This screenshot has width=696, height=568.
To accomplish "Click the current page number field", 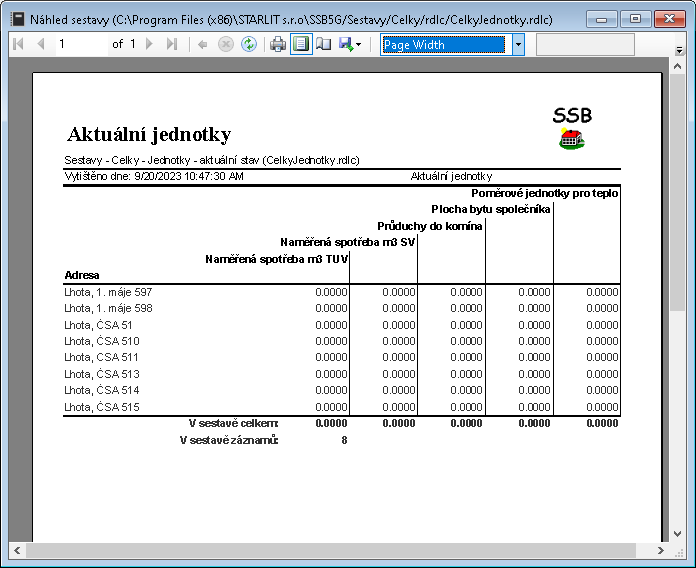I will (x=78, y=44).
